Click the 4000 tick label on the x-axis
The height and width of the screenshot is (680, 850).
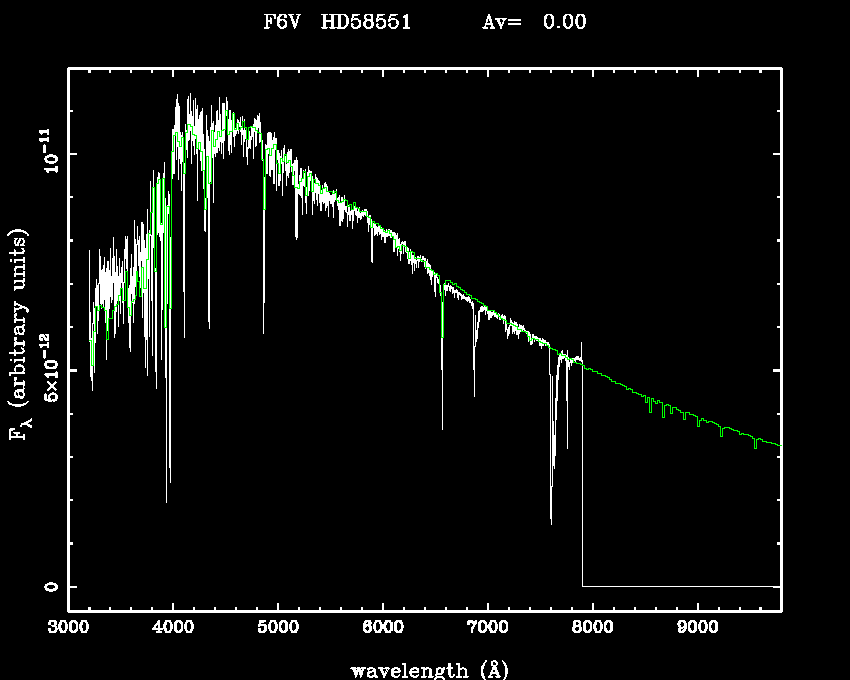coord(173,628)
